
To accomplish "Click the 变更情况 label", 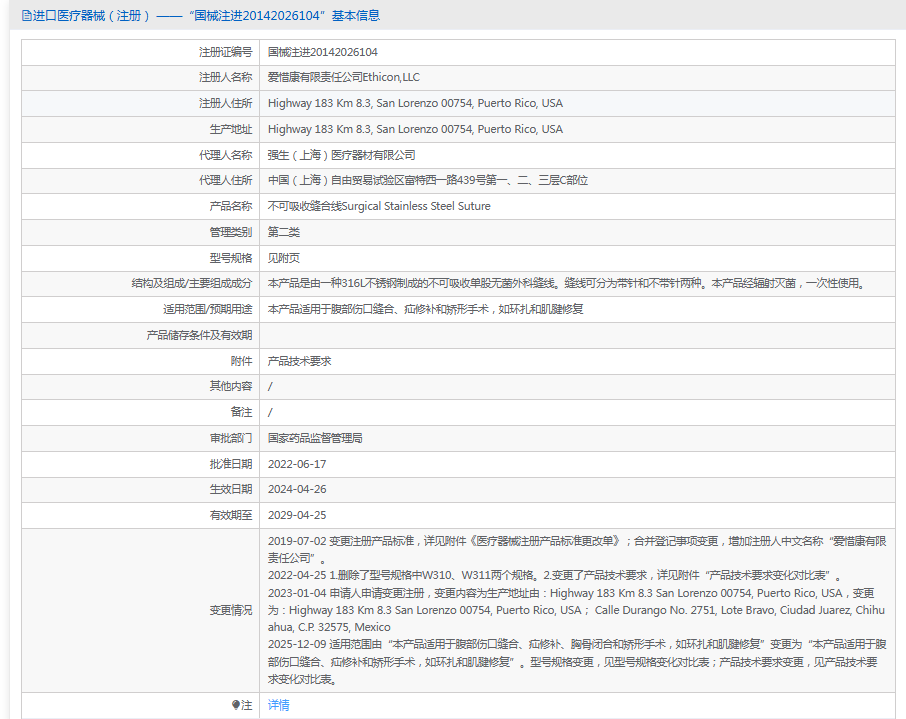I will coord(231,610).
